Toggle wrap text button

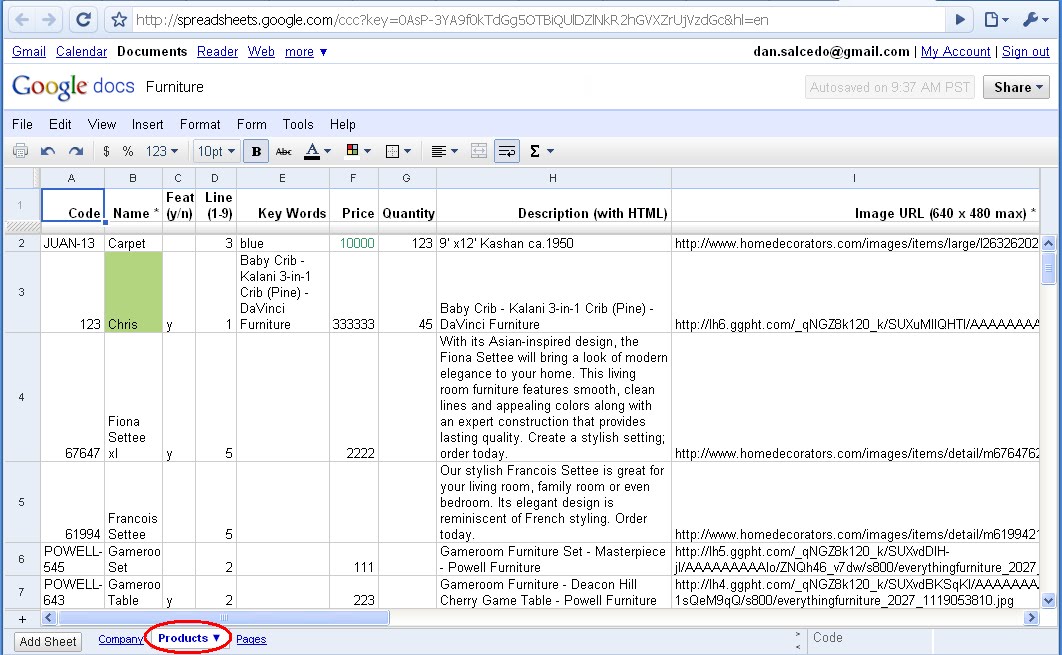[x=507, y=151]
